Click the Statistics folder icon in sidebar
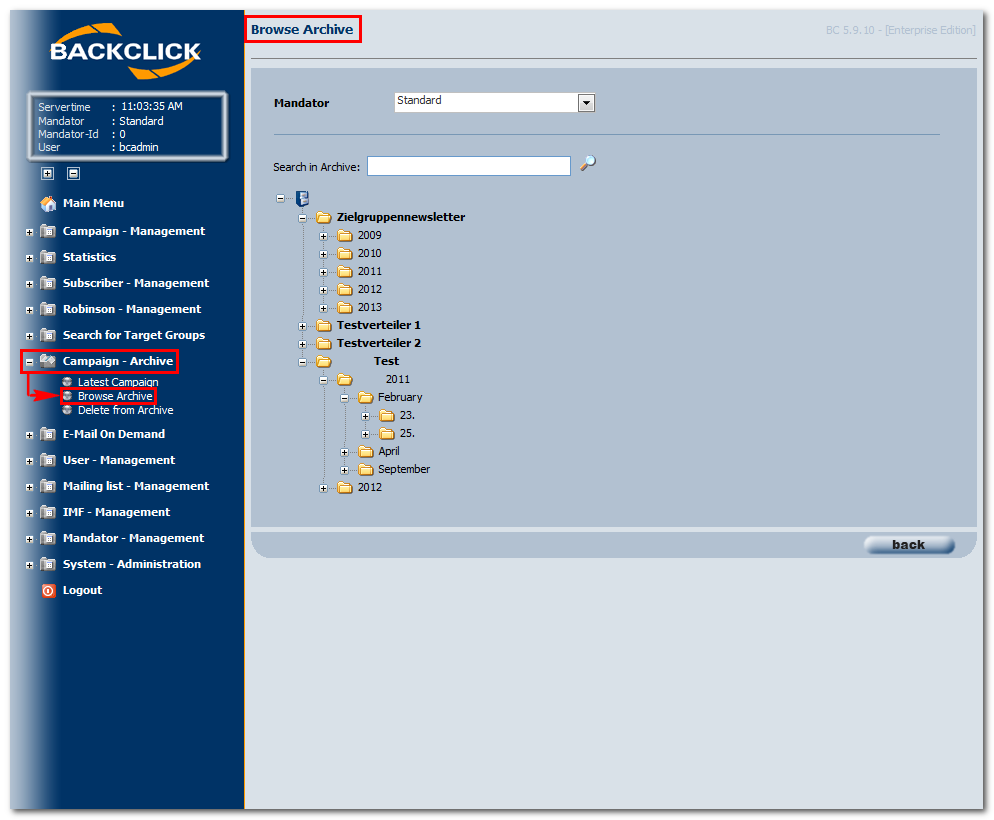The image size is (994, 820). click(48, 257)
